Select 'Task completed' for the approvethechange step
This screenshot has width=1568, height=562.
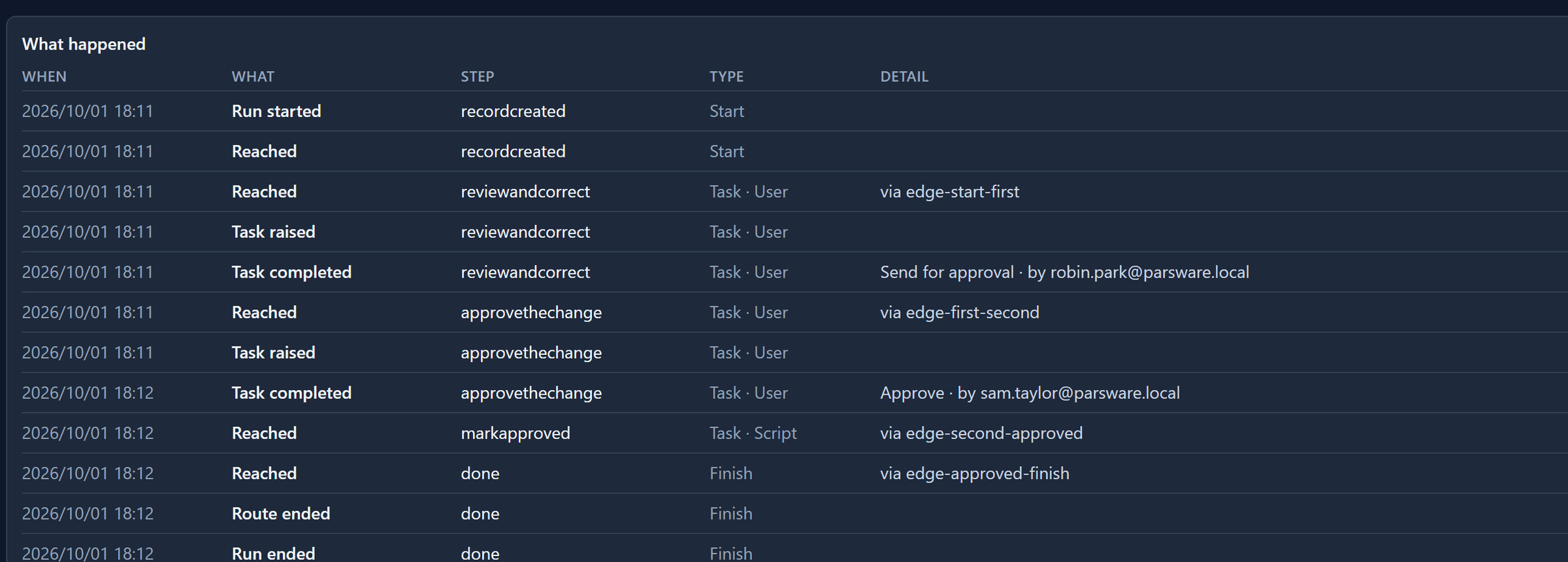291,393
